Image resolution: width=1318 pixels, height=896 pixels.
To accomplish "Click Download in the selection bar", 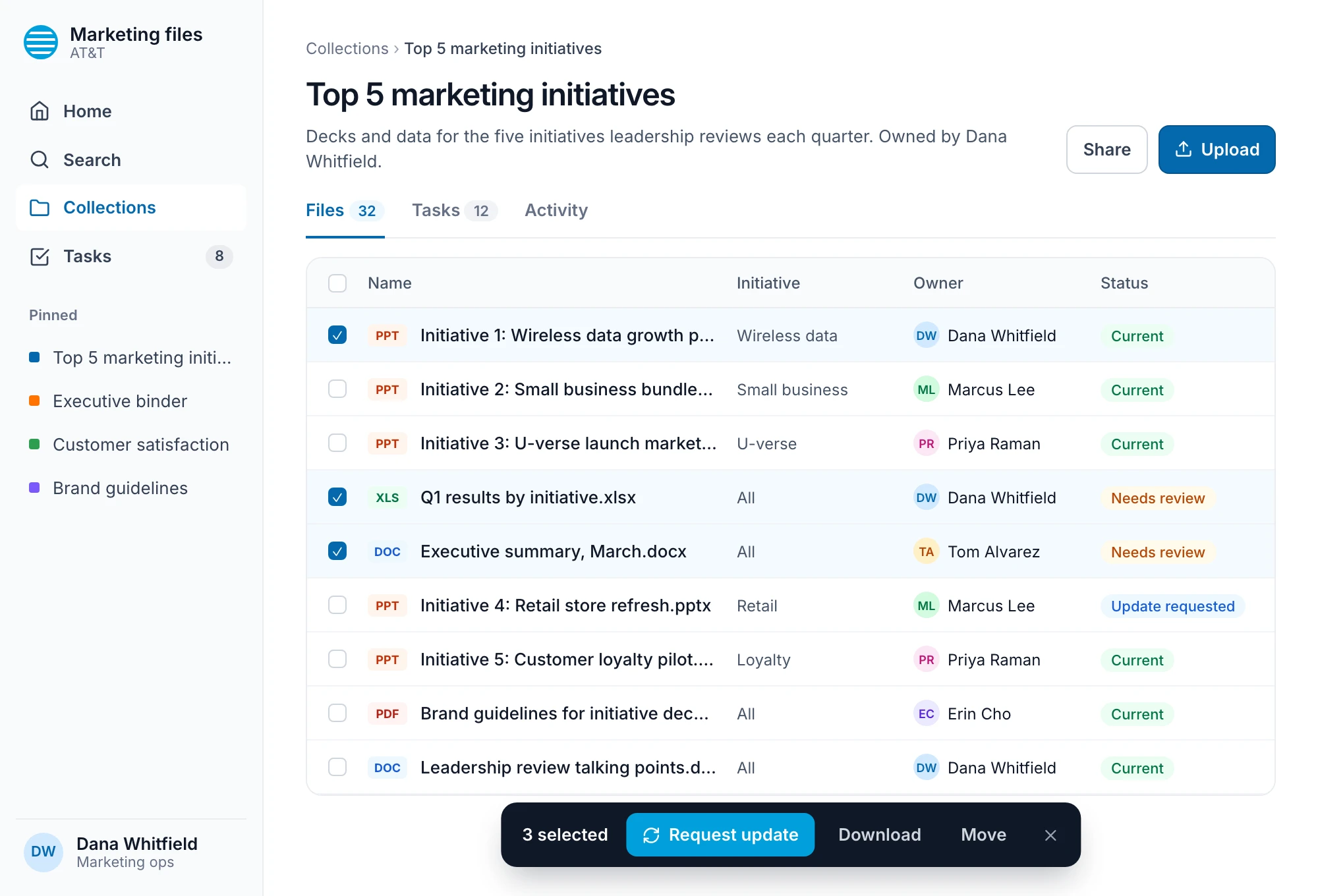I will [879, 835].
